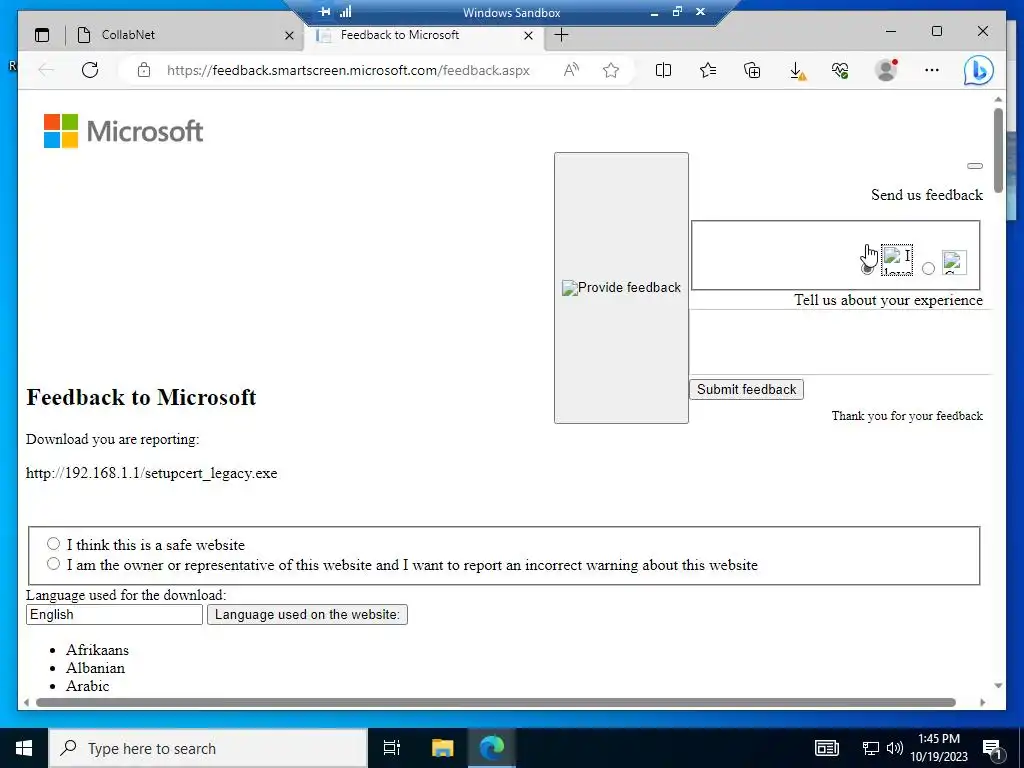Image resolution: width=1024 pixels, height=768 pixels.
Task: Open a new tab with plus icon
Action: [x=561, y=35]
